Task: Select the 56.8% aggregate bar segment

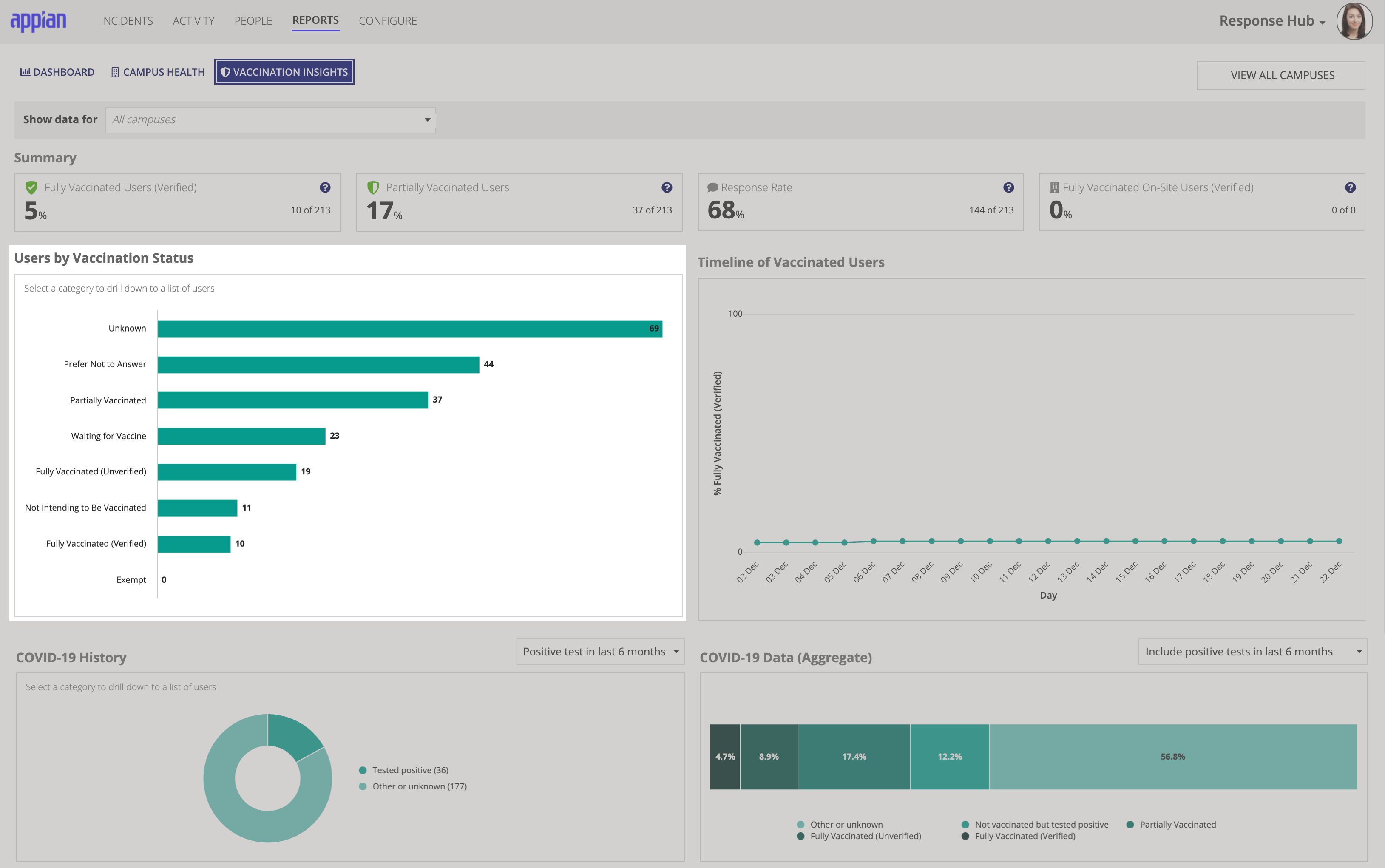Action: point(1172,757)
